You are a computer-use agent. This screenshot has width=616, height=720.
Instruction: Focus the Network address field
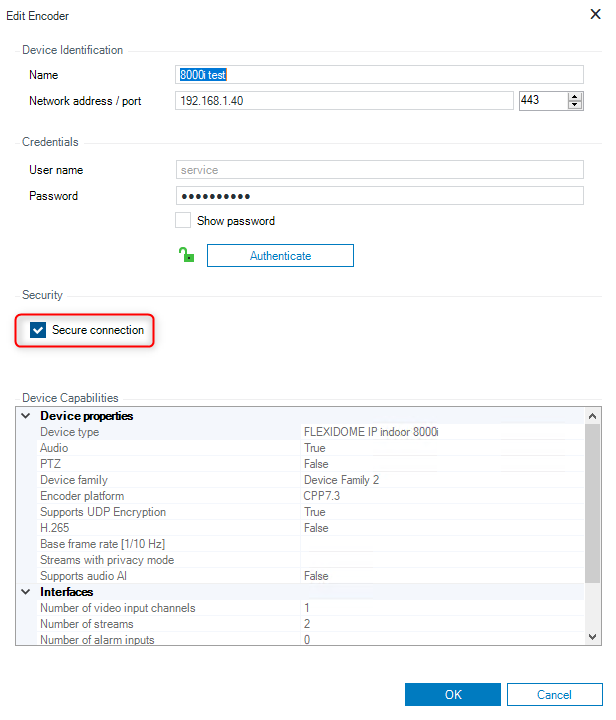(x=344, y=101)
